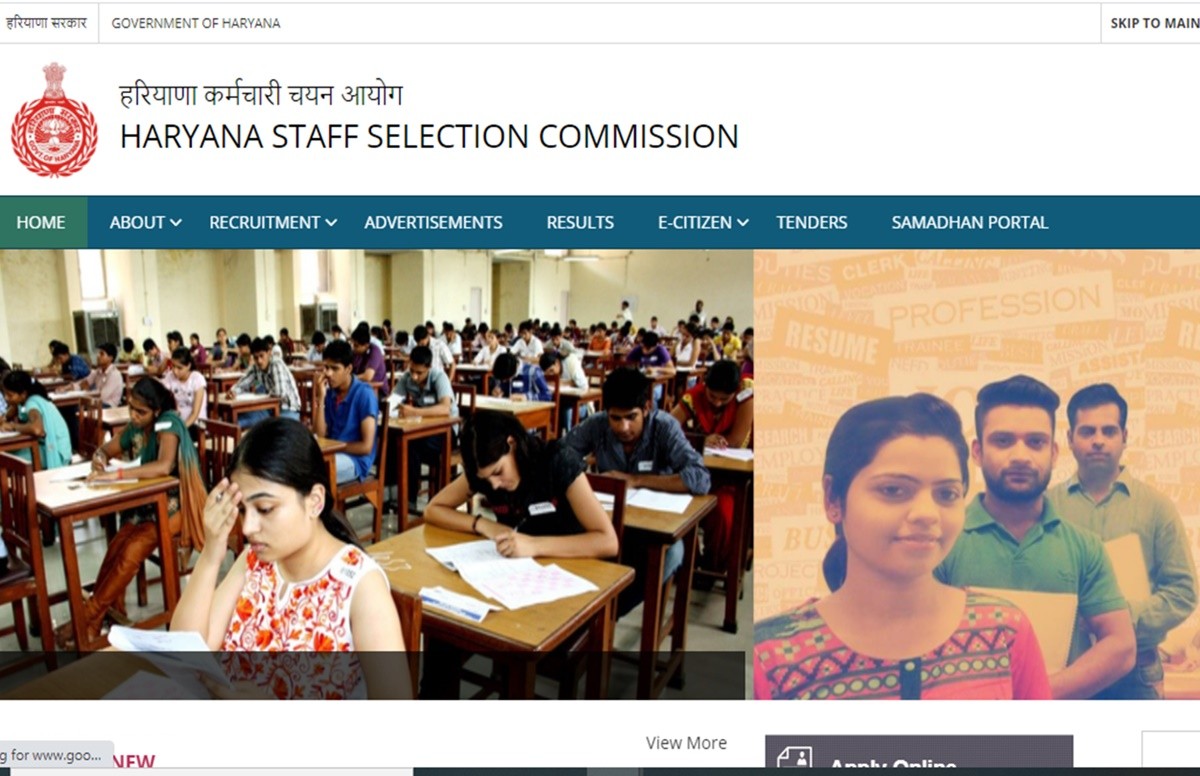
Task: Expand the ABOUT menu chevron
Action: [176, 223]
